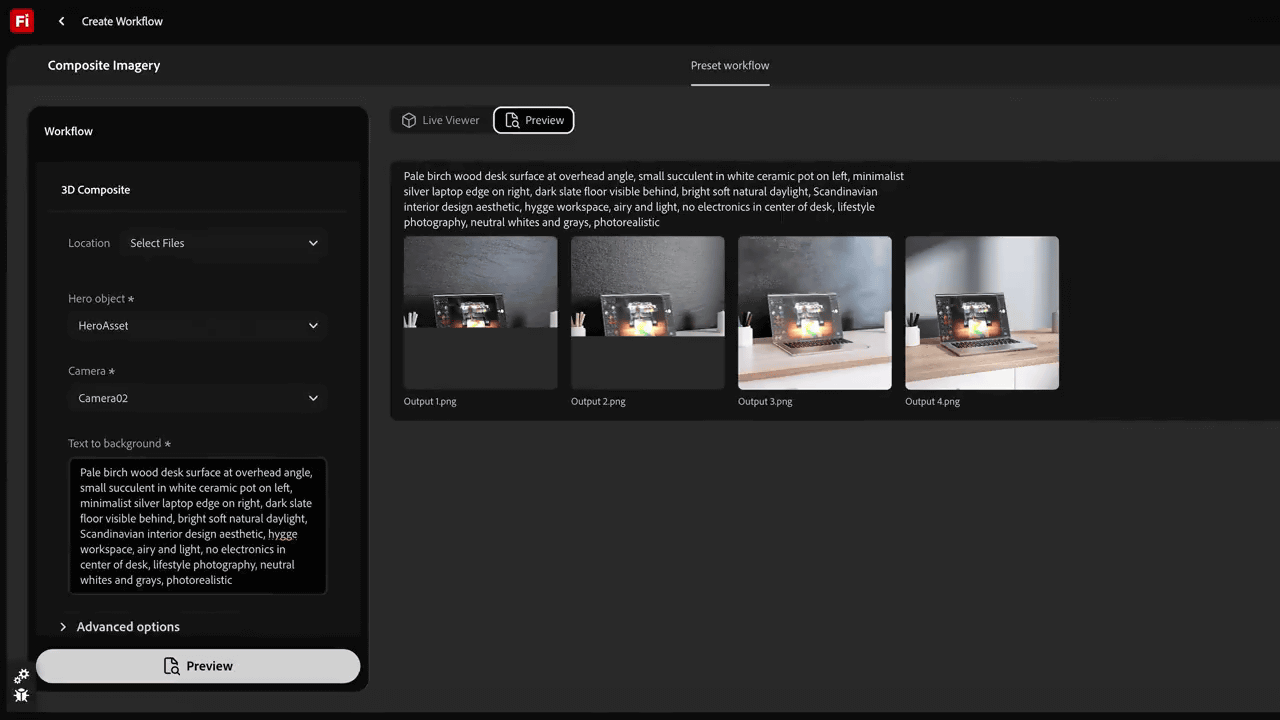The image size is (1280, 720).
Task: Open the Output 2.png thumbnail
Action: click(x=648, y=313)
